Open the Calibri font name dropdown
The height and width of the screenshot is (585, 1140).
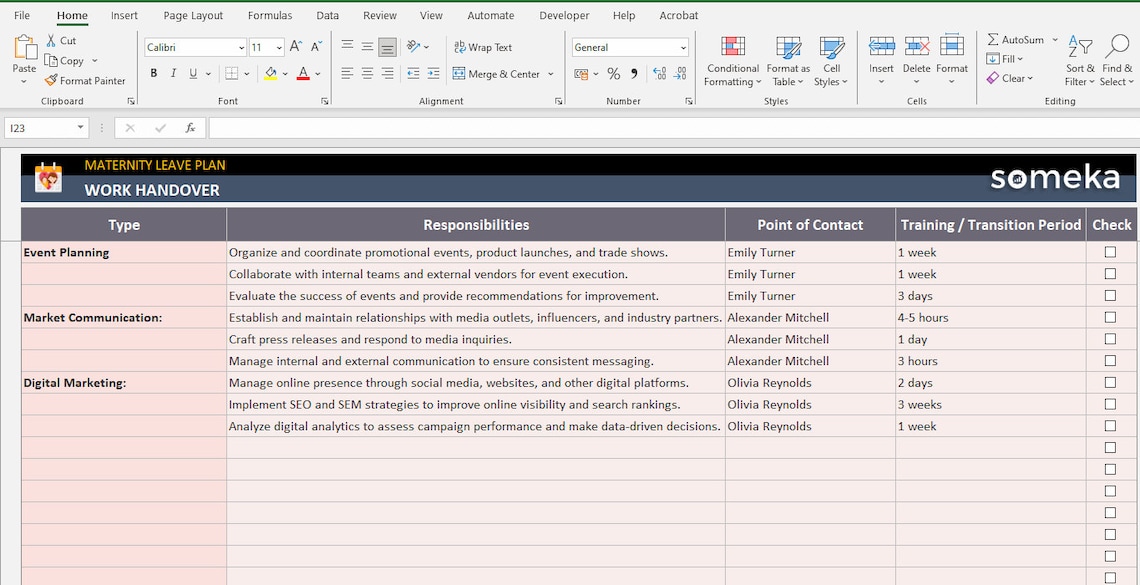tap(241, 47)
